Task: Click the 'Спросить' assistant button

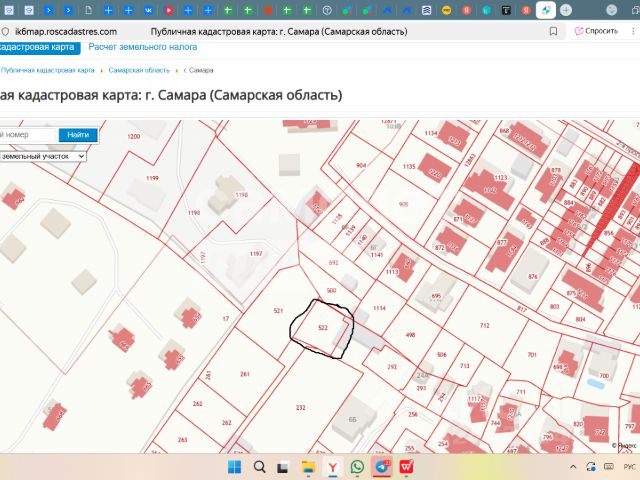Action: click(x=596, y=31)
